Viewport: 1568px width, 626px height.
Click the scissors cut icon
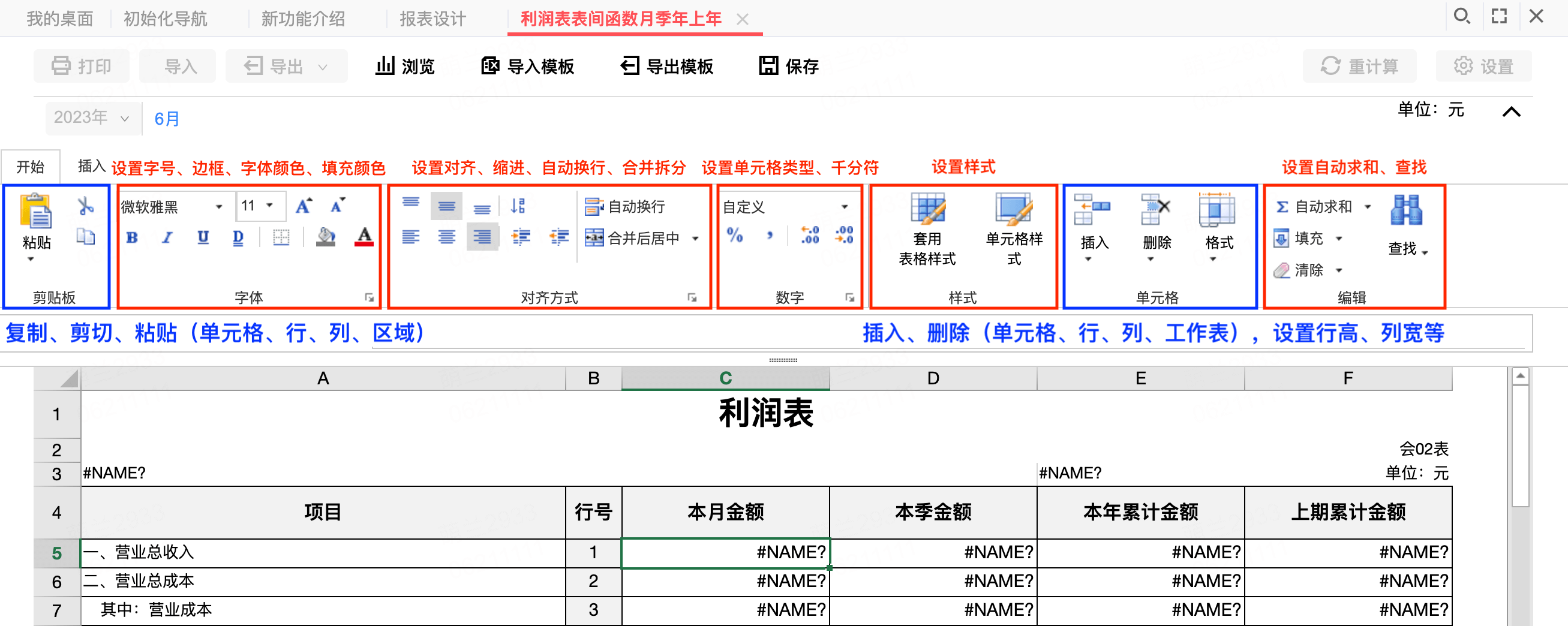tap(86, 206)
